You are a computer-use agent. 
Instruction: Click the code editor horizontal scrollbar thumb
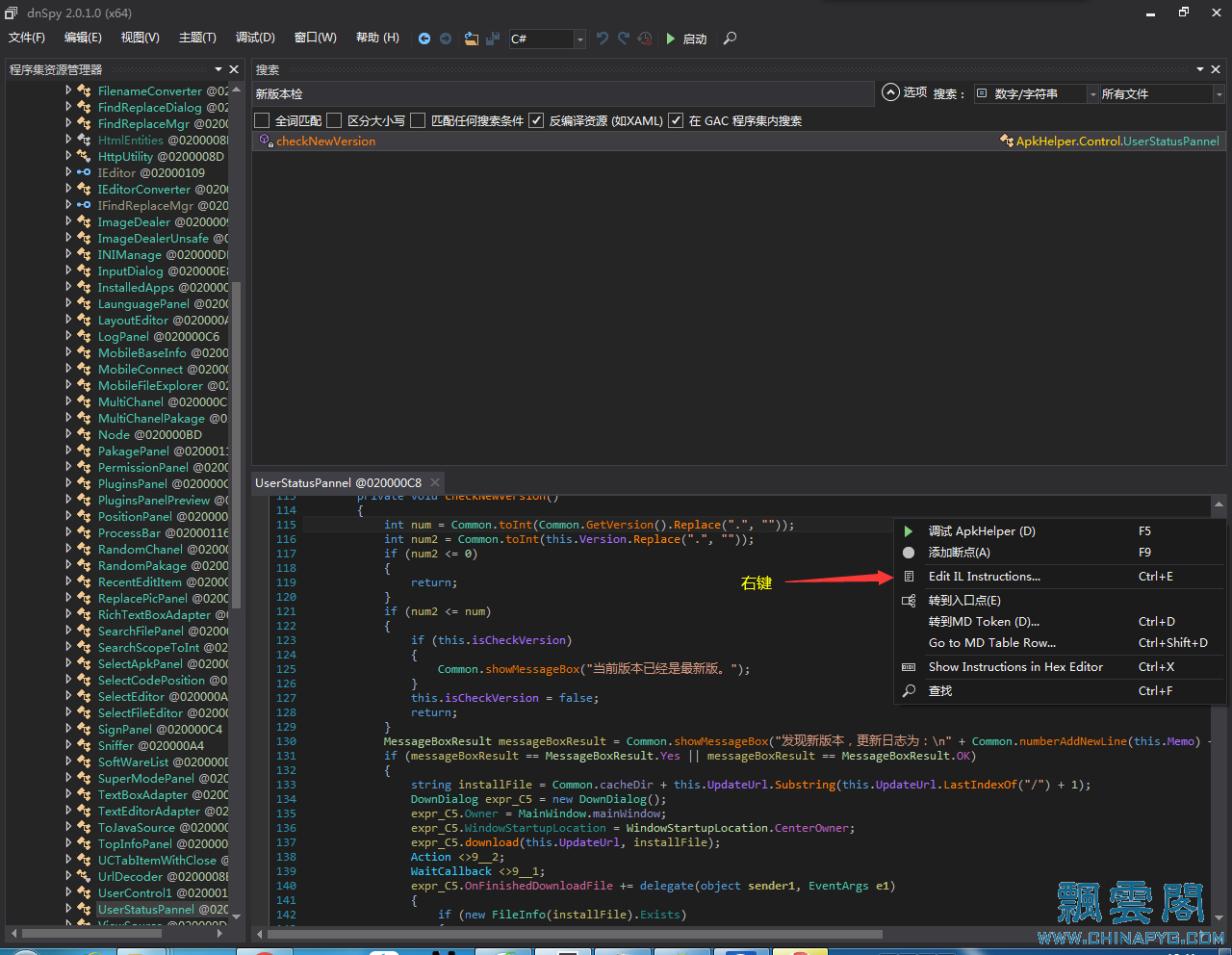click(575, 934)
